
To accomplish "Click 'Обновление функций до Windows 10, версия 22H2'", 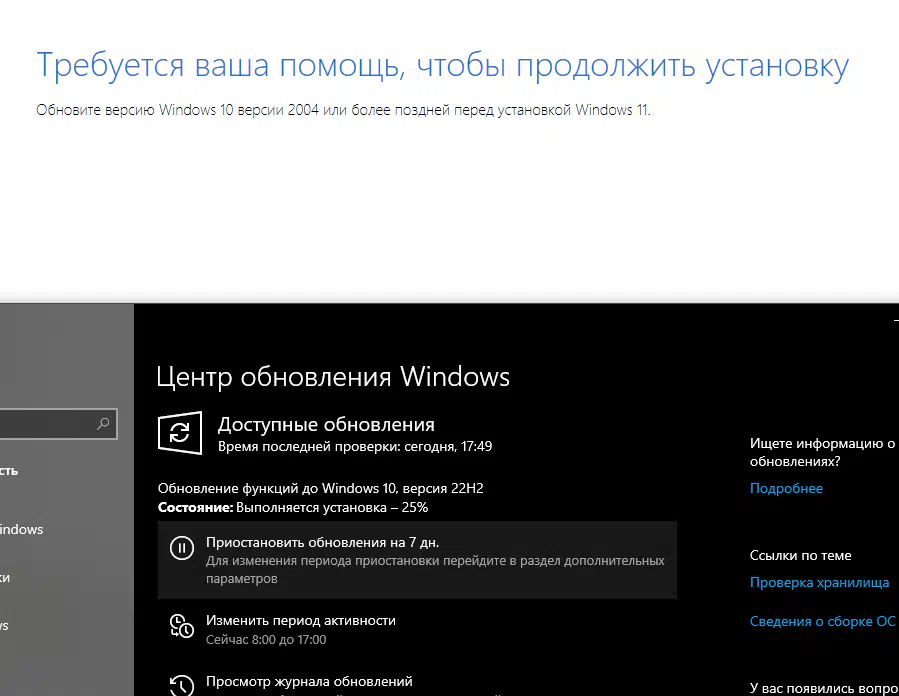I will click(x=320, y=488).
